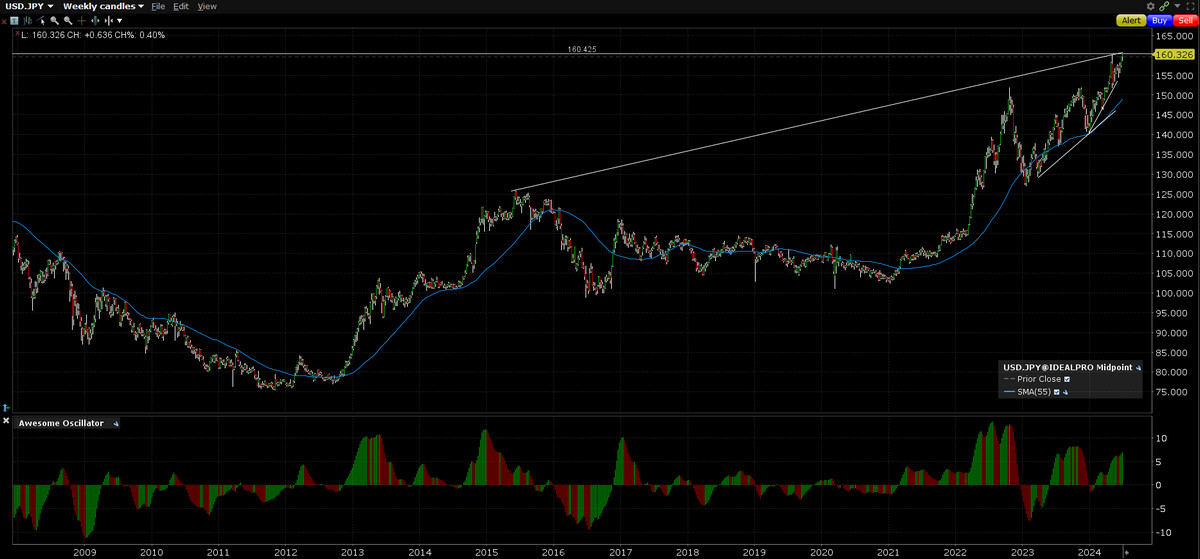Open the window options dropdown triangle
The width and height of the screenshot is (1200, 559).
tap(1177, 6)
